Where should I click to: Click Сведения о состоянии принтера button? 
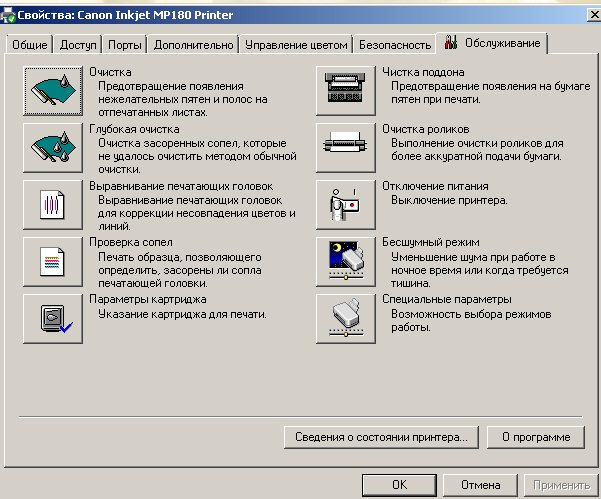pos(382,437)
